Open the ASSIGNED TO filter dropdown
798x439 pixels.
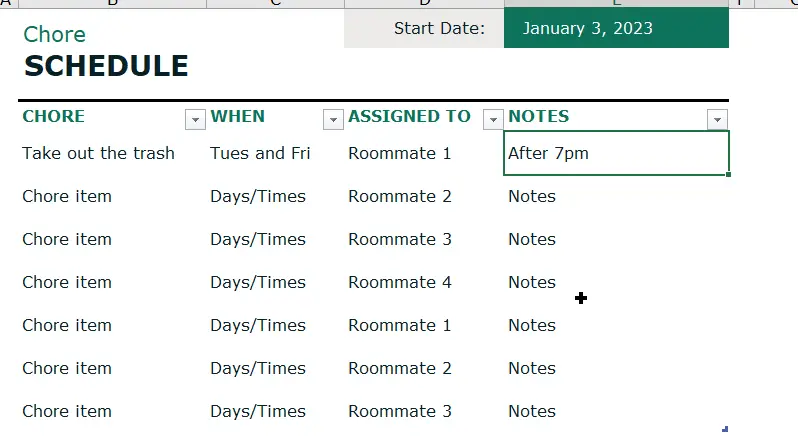click(x=493, y=120)
